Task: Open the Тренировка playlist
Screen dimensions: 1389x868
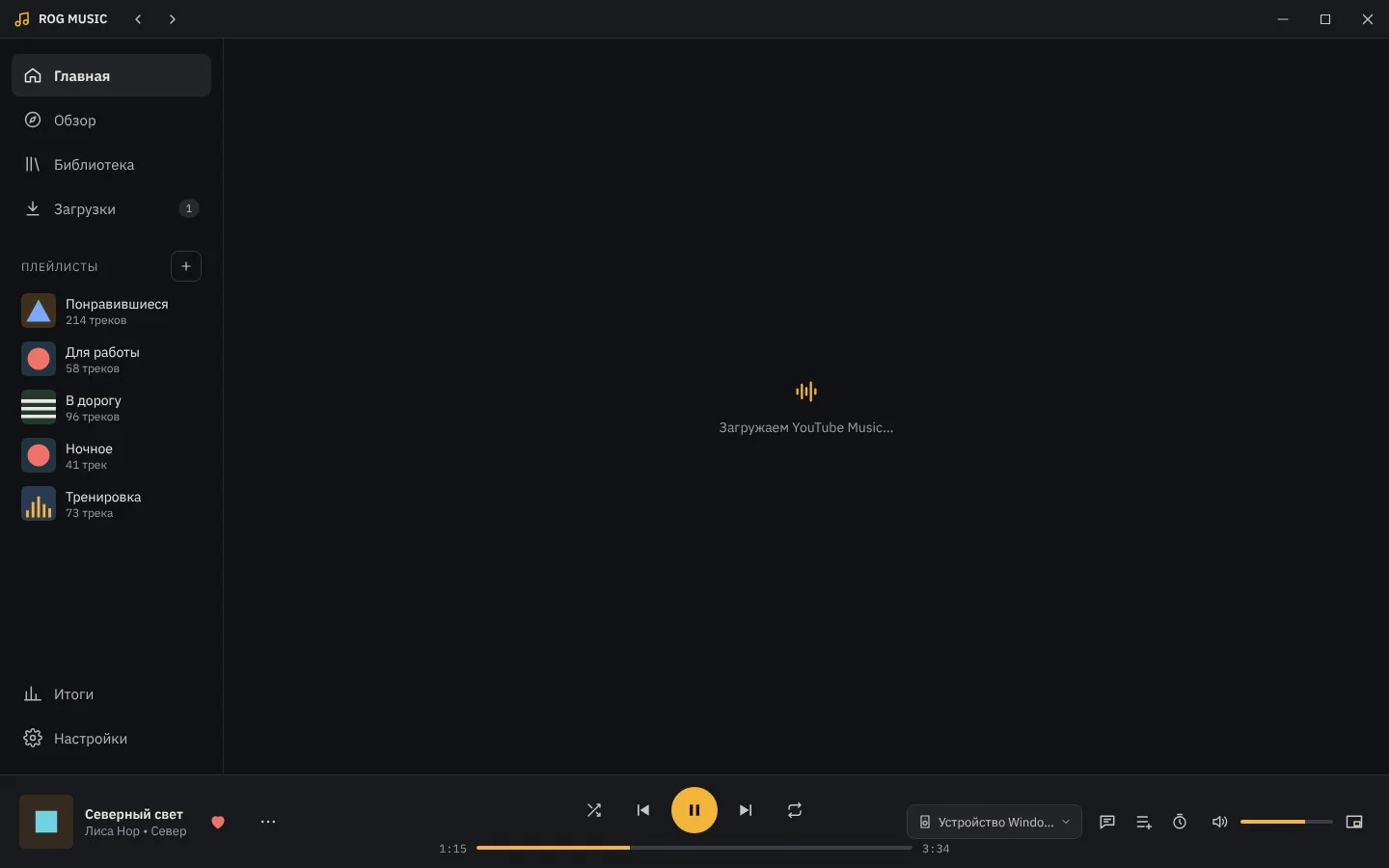Action: pos(111,503)
